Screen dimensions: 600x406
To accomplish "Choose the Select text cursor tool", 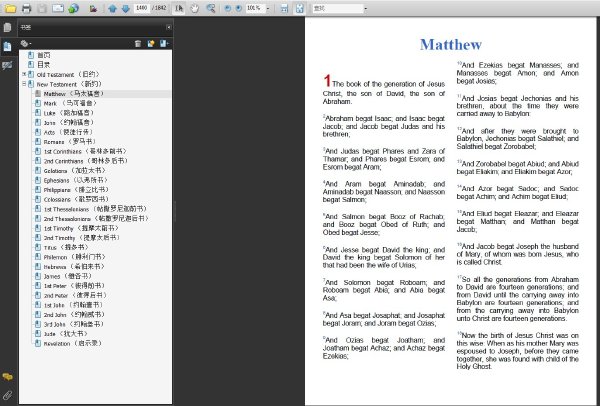I will [178, 8].
